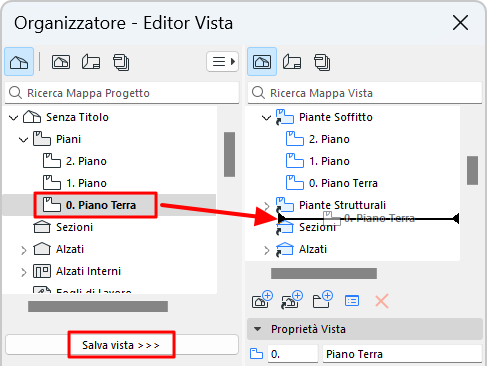The width and height of the screenshot is (487, 366).
Task: Click the view name field Piano Terra
Action: (402, 354)
